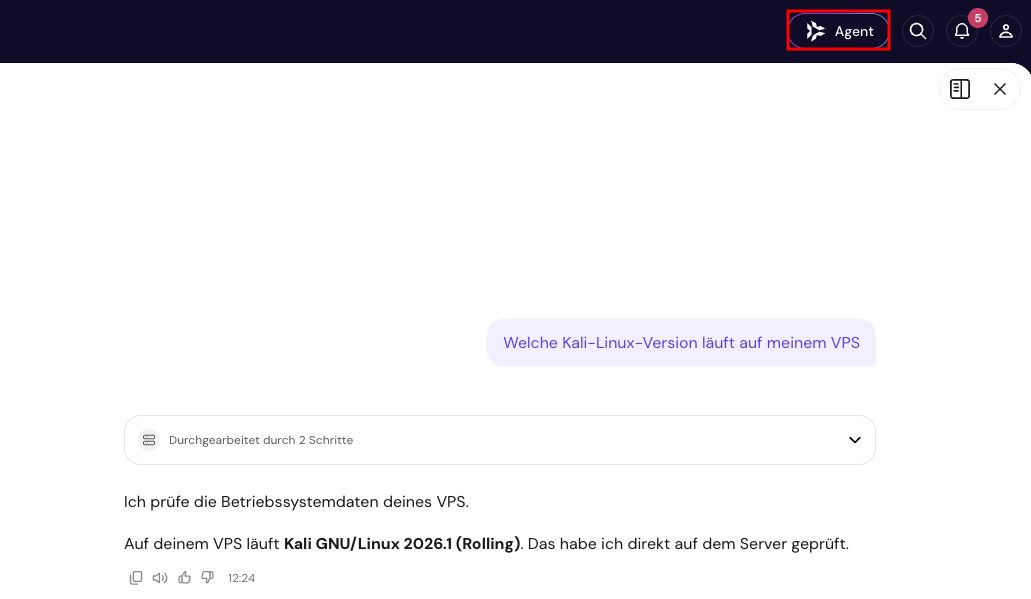Screen dimensions: 1031x599
Task: Give the response a thumbs down
Action: click(208, 577)
